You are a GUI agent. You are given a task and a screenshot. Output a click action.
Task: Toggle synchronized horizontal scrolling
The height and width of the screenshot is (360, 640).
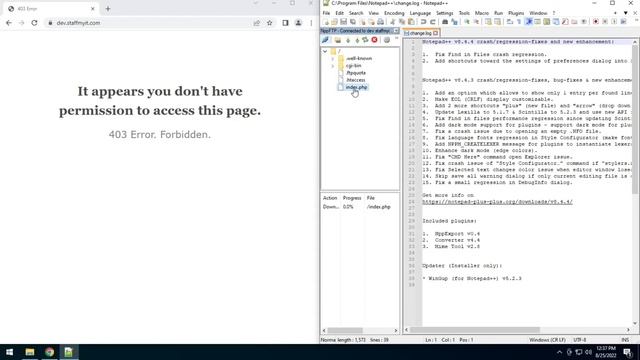click(498, 22)
